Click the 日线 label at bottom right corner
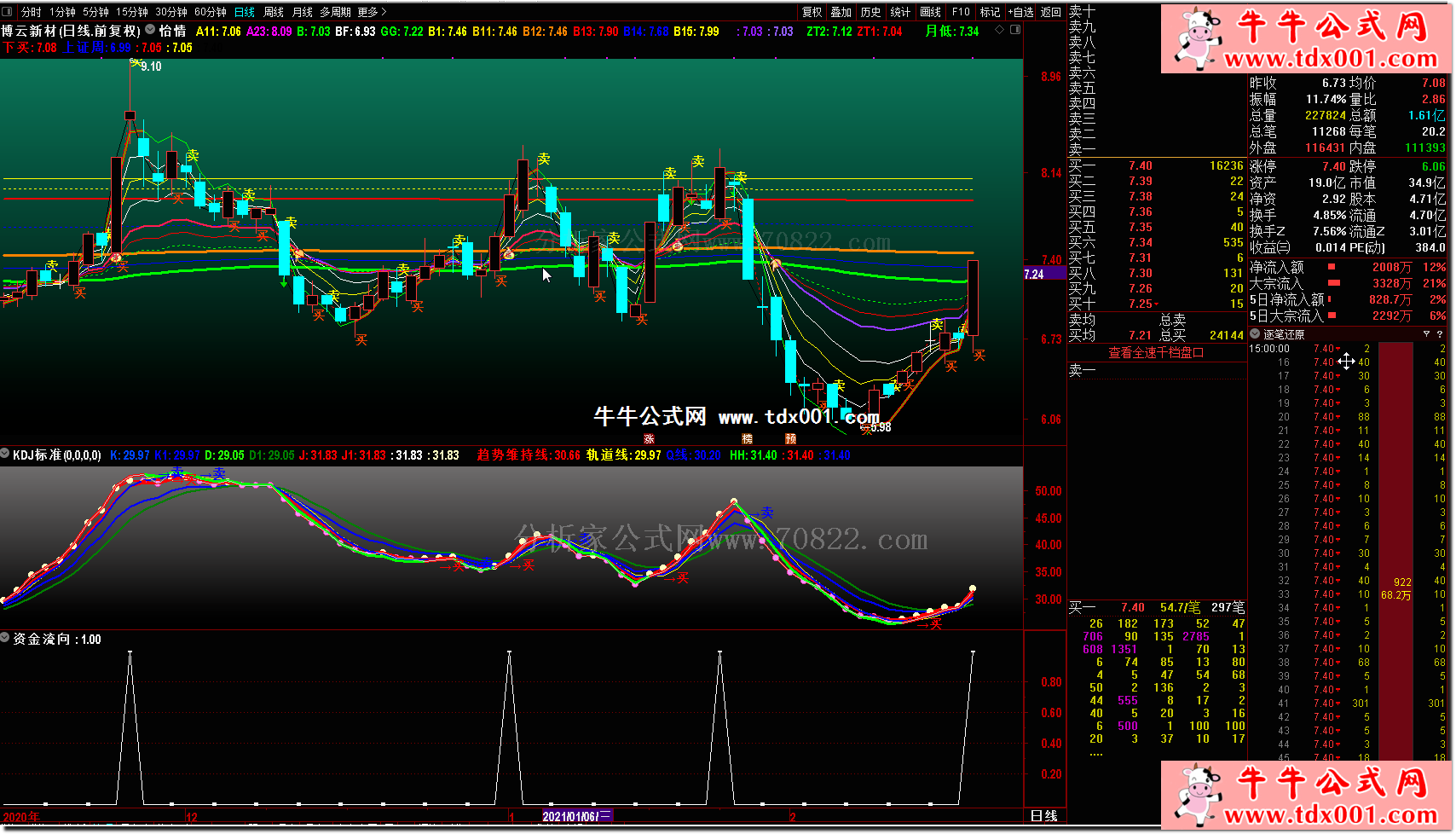Viewport: 1456px width, 834px height. tap(1043, 816)
